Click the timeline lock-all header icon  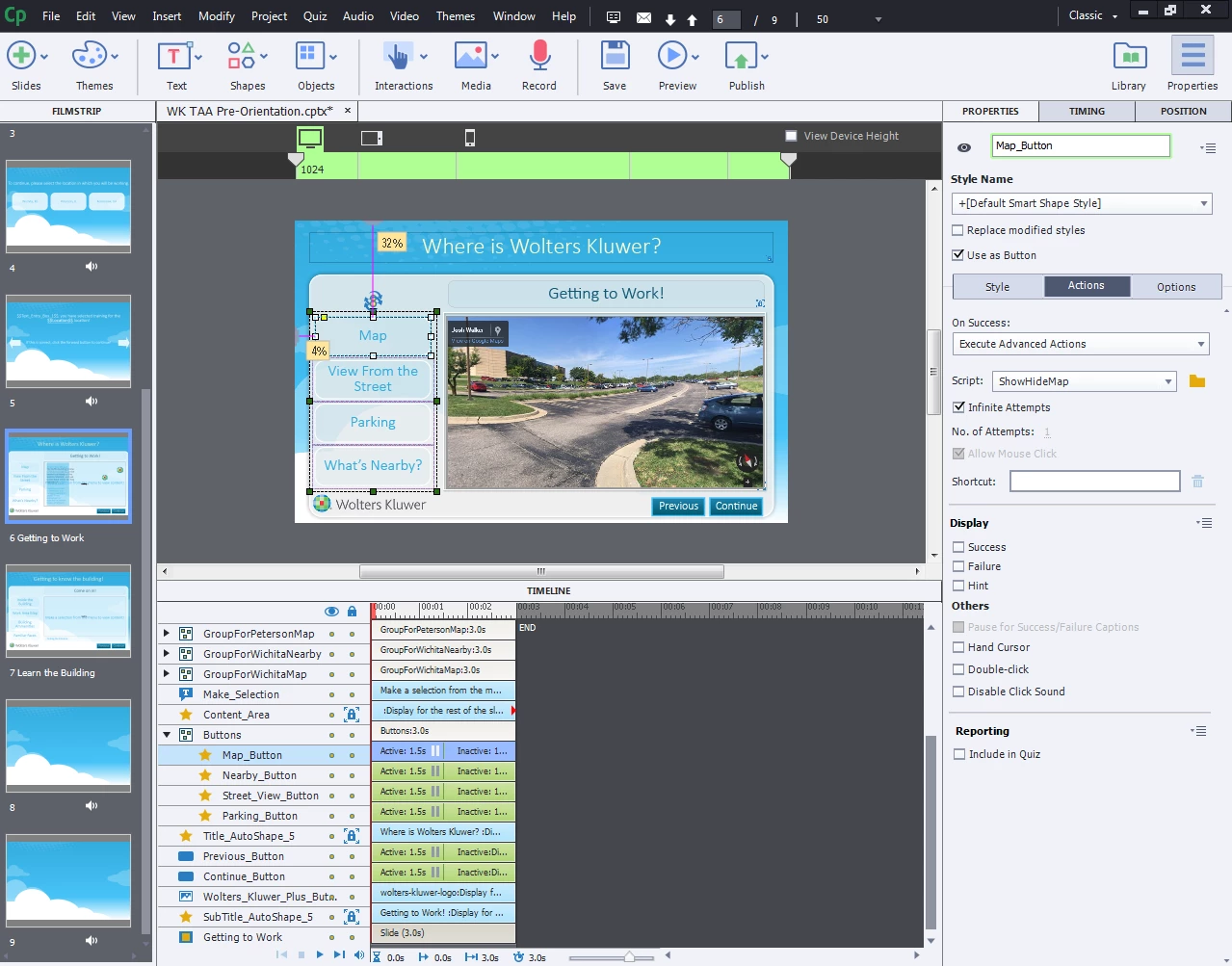pyautogui.click(x=352, y=612)
